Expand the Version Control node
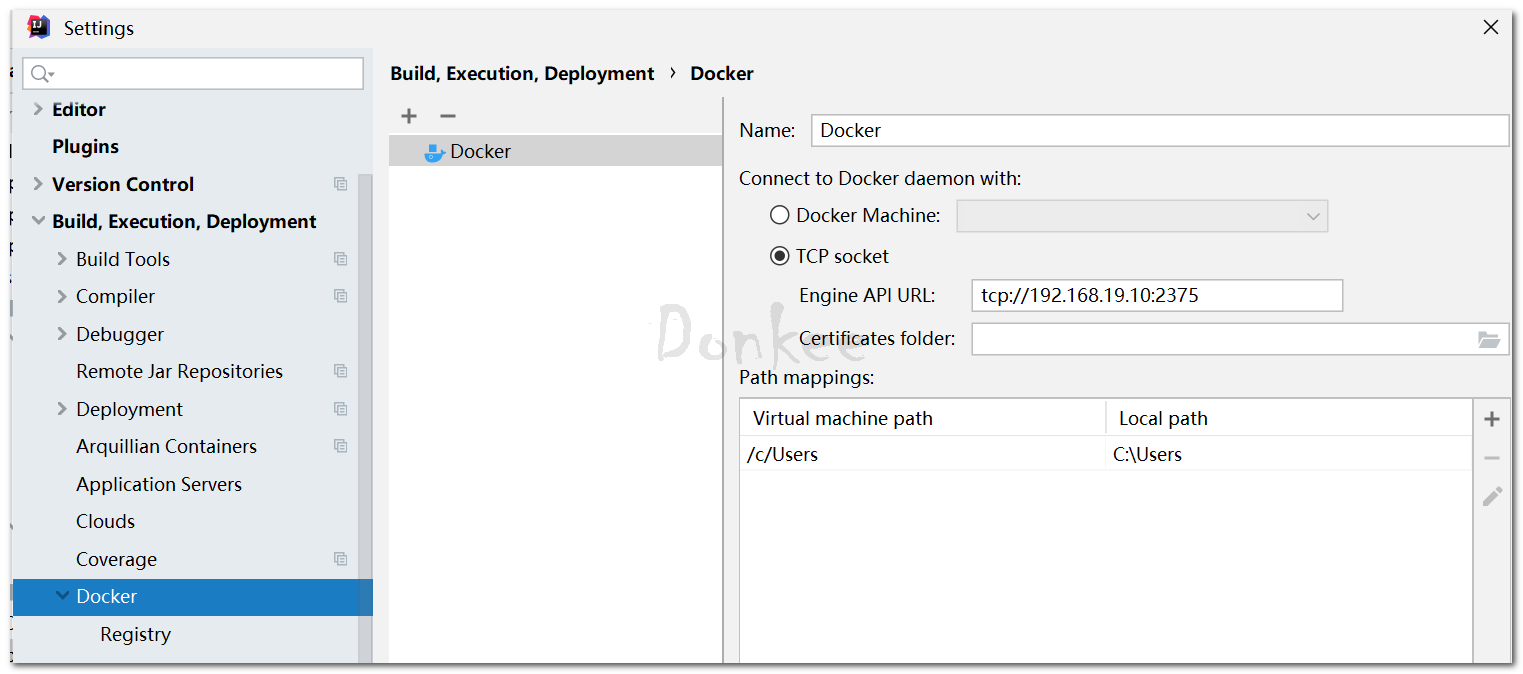 coord(38,184)
